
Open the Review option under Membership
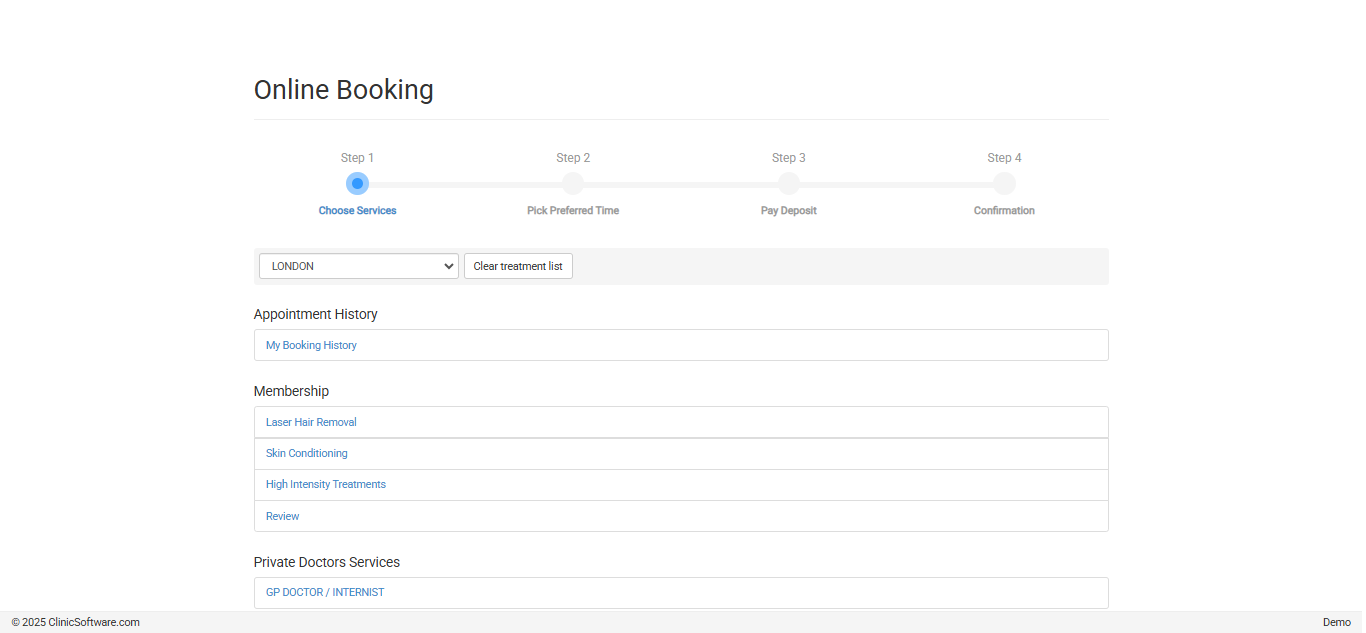[282, 515]
